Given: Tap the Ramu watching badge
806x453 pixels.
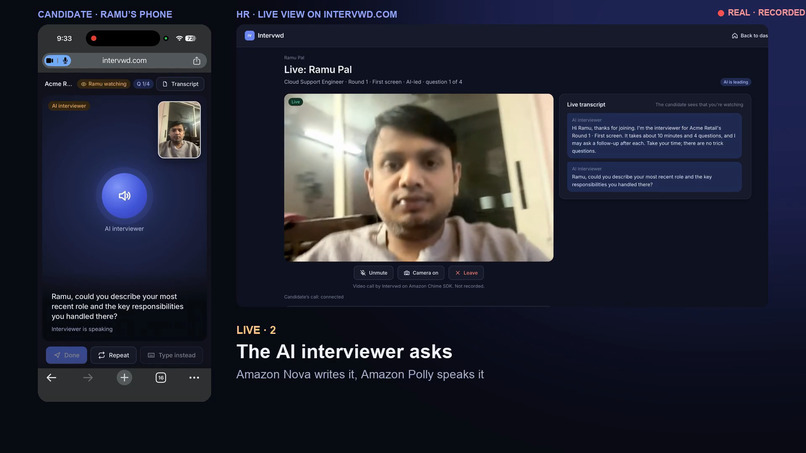Looking at the screenshot, I should click(x=104, y=84).
